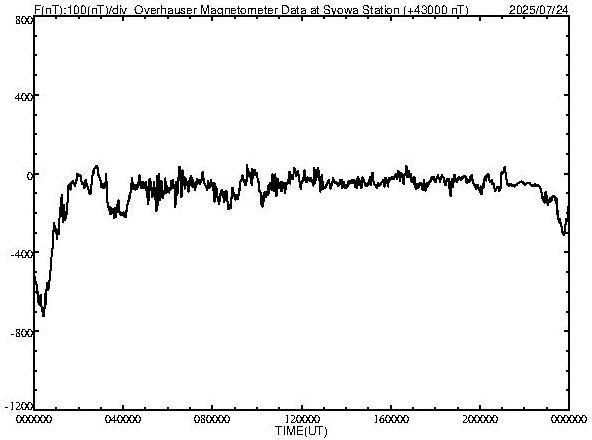
Task: Click the rightmost 000000 time label
Action: click(569, 419)
